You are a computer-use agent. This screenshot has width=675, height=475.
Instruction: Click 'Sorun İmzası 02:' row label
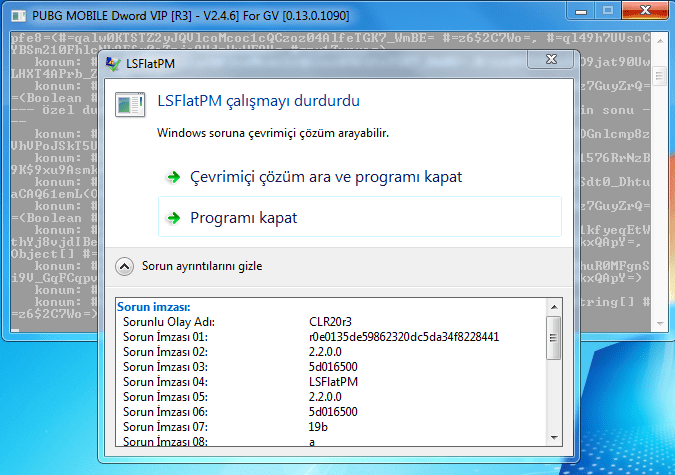(x=165, y=352)
